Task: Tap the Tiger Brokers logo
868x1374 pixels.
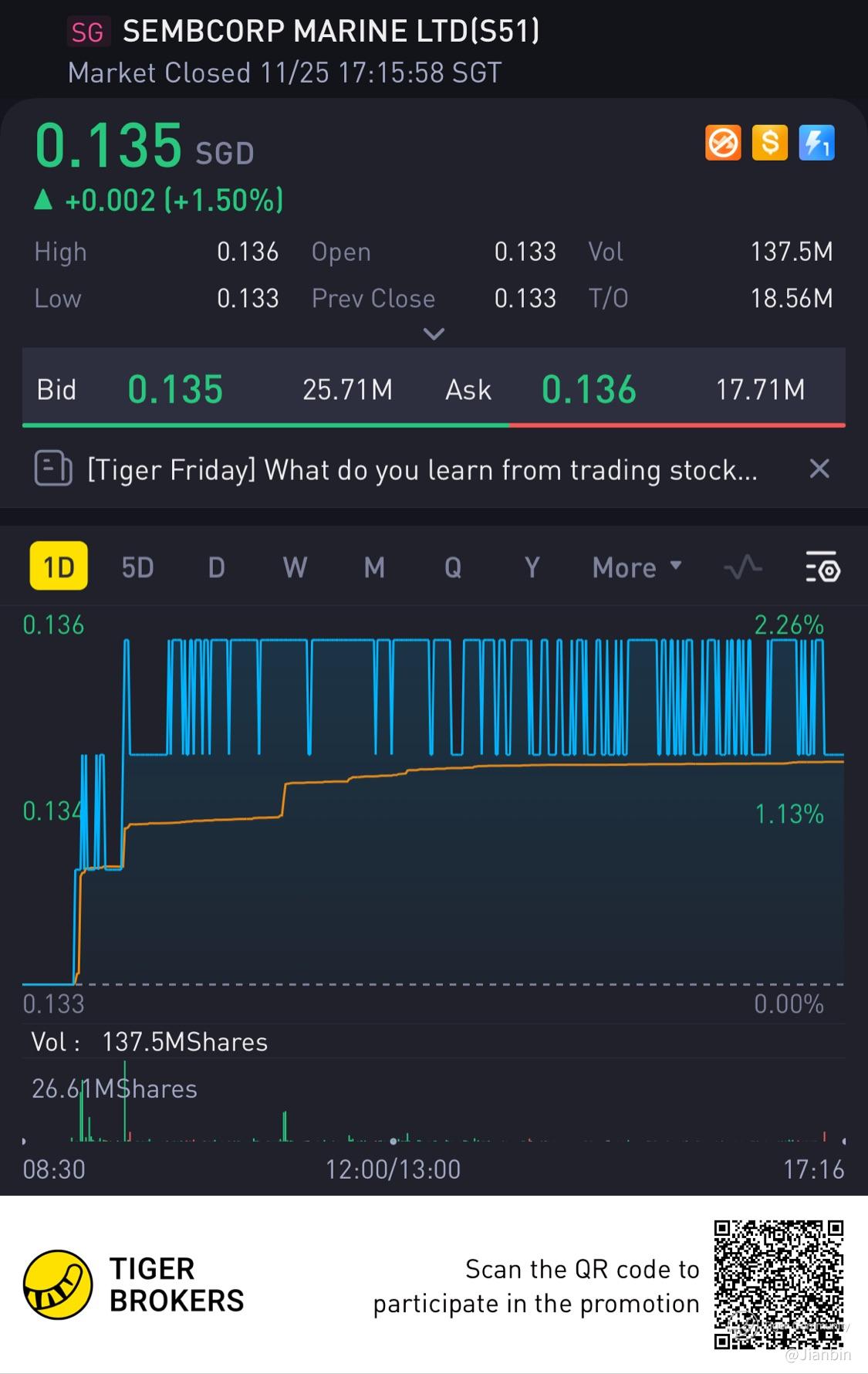Action: tap(58, 1284)
